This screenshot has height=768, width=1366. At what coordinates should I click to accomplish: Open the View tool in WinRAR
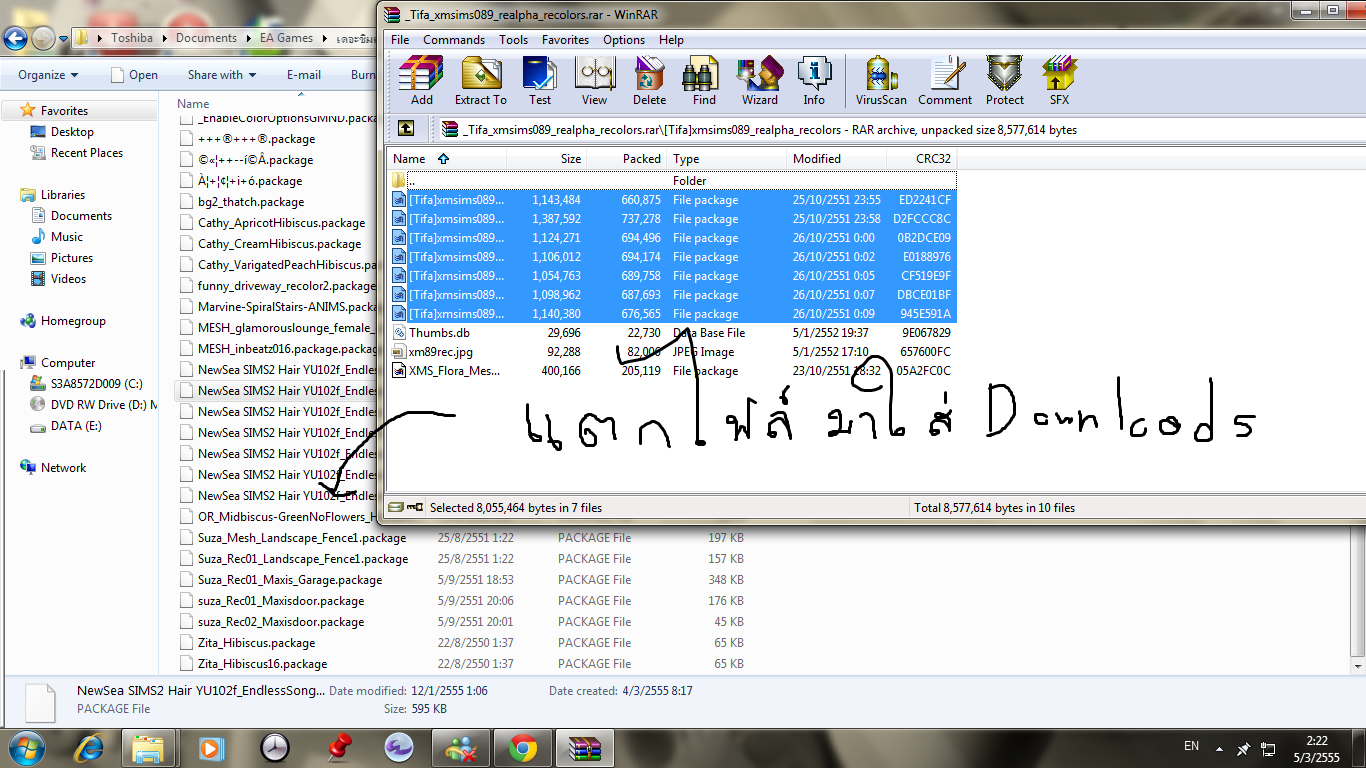click(x=594, y=81)
